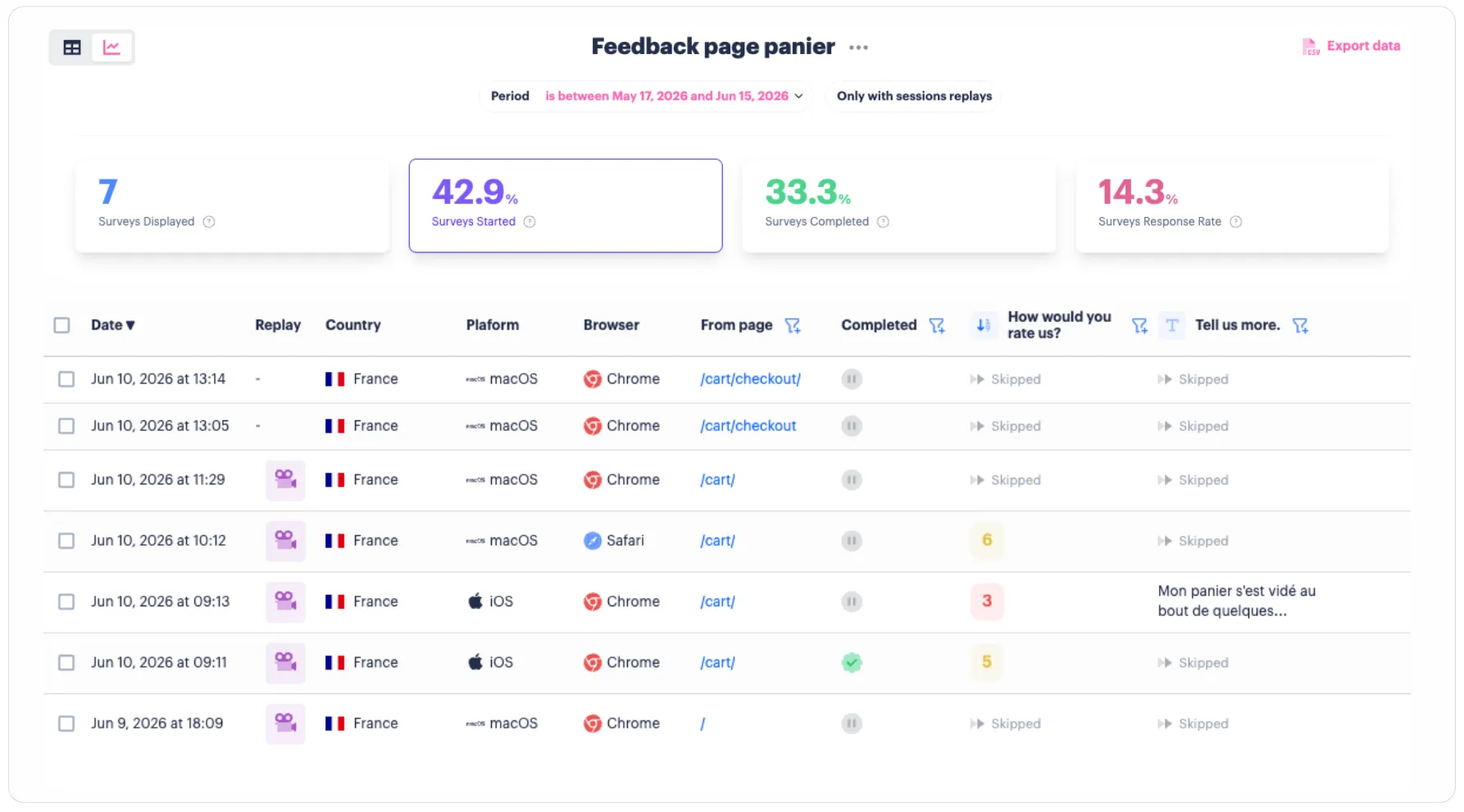Select the Surveys Started metric card
Viewport: 1464px width, 812px height.
[x=566, y=206]
